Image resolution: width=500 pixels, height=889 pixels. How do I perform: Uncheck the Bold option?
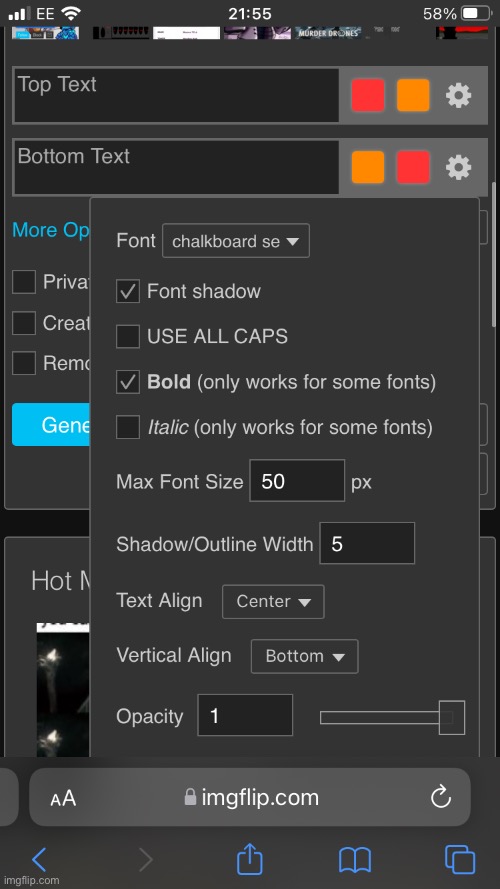[128, 382]
